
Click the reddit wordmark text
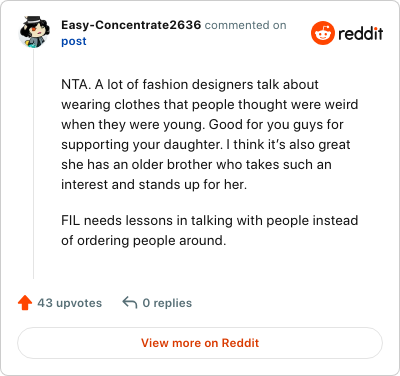pos(360,33)
